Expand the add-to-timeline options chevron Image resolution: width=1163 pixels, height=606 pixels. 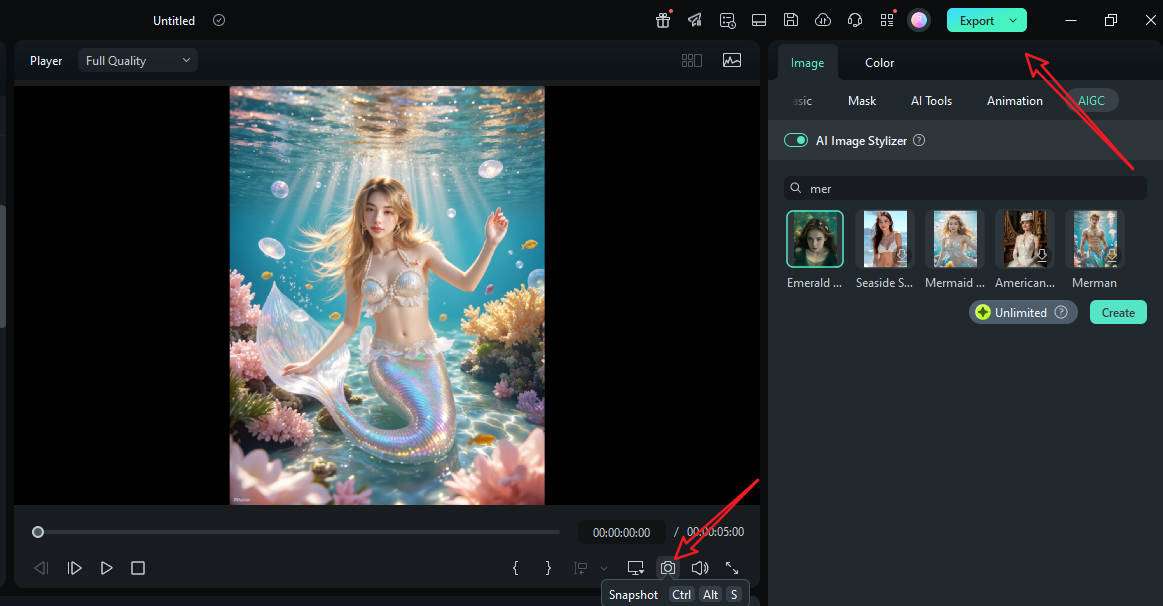click(x=604, y=569)
